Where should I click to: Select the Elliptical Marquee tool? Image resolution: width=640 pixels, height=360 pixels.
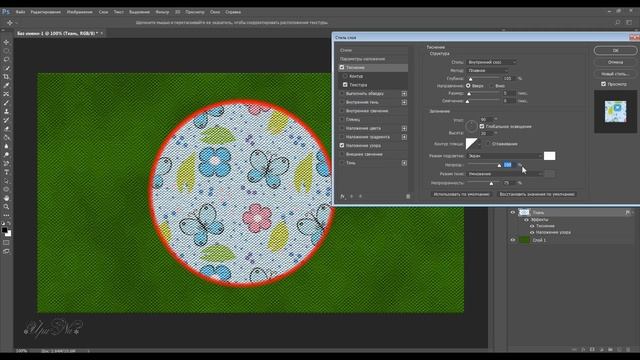point(6,51)
